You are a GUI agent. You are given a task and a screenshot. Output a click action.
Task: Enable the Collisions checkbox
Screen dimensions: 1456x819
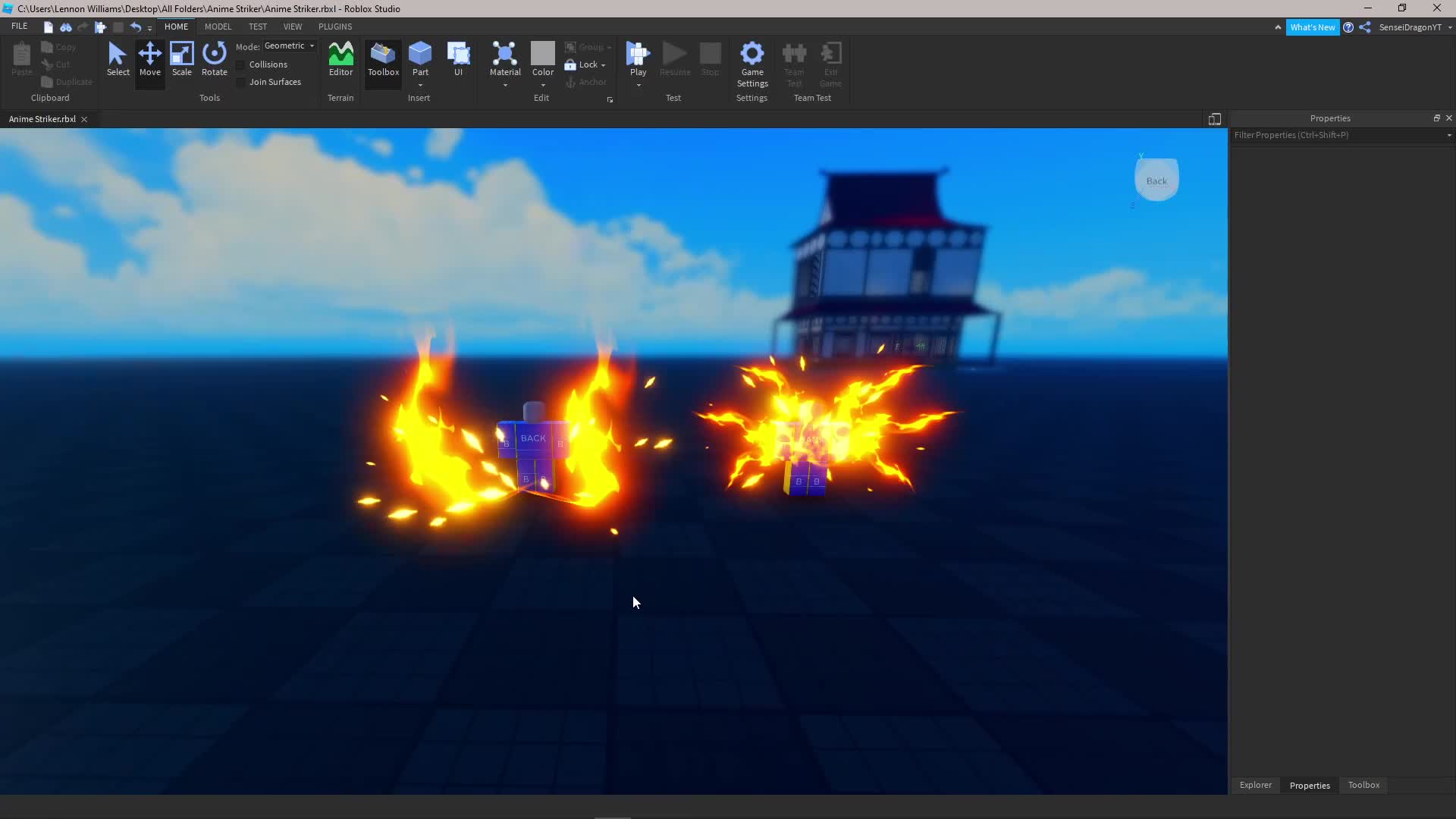[240, 64]
